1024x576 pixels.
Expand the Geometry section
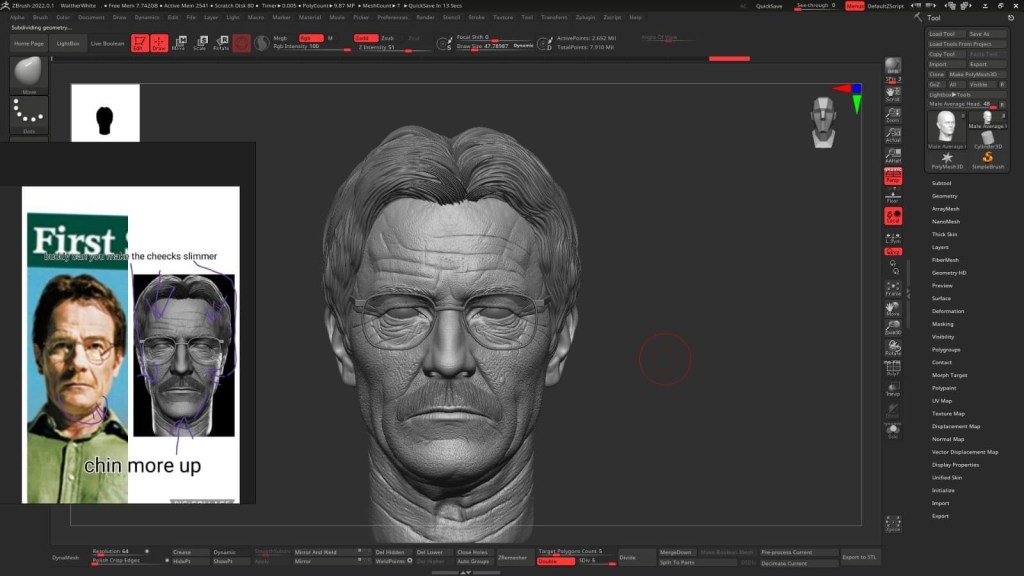click(x=944, y=196)
